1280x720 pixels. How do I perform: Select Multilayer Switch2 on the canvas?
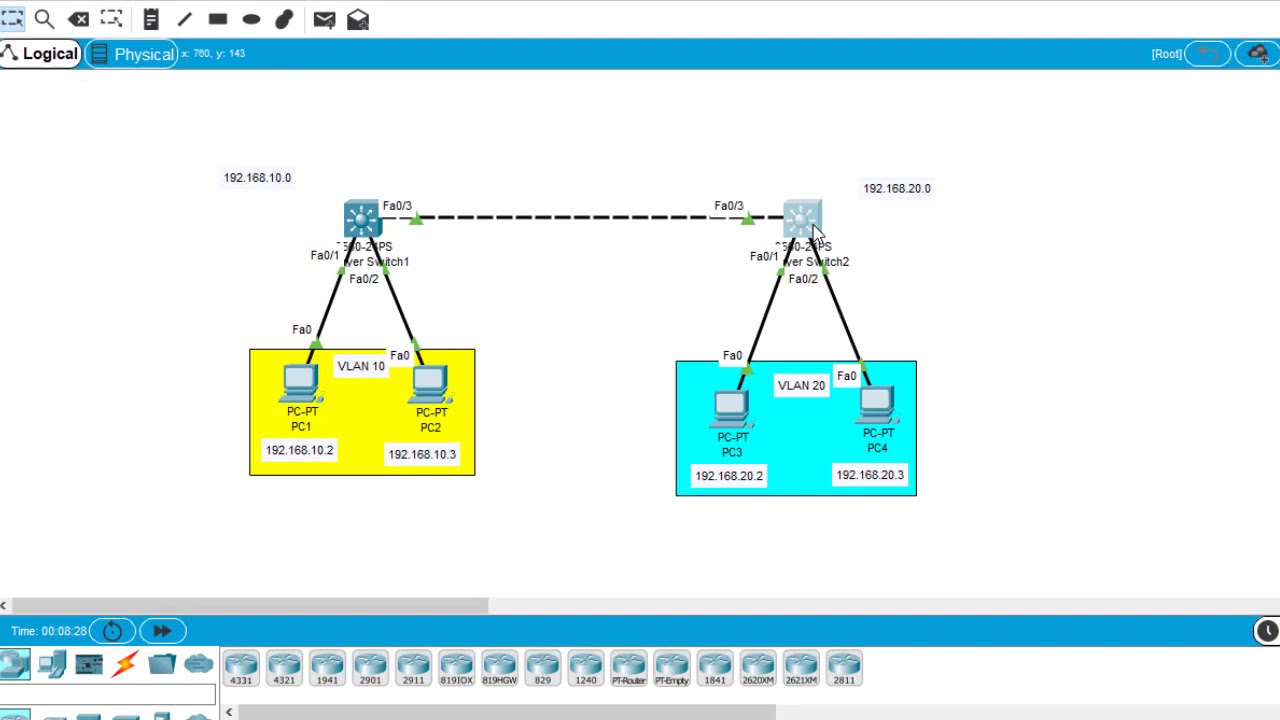[802, 218]
